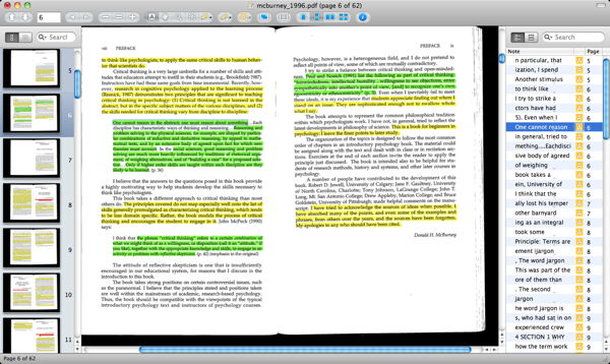Show notes list in right sidebar

click(517, 37)
